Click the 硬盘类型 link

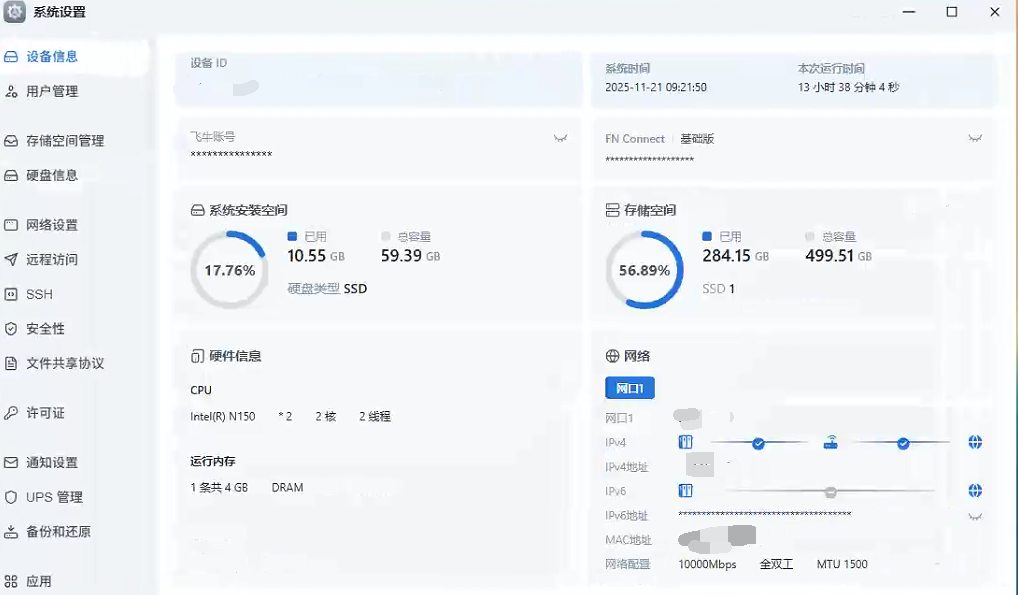pos(314,288)
